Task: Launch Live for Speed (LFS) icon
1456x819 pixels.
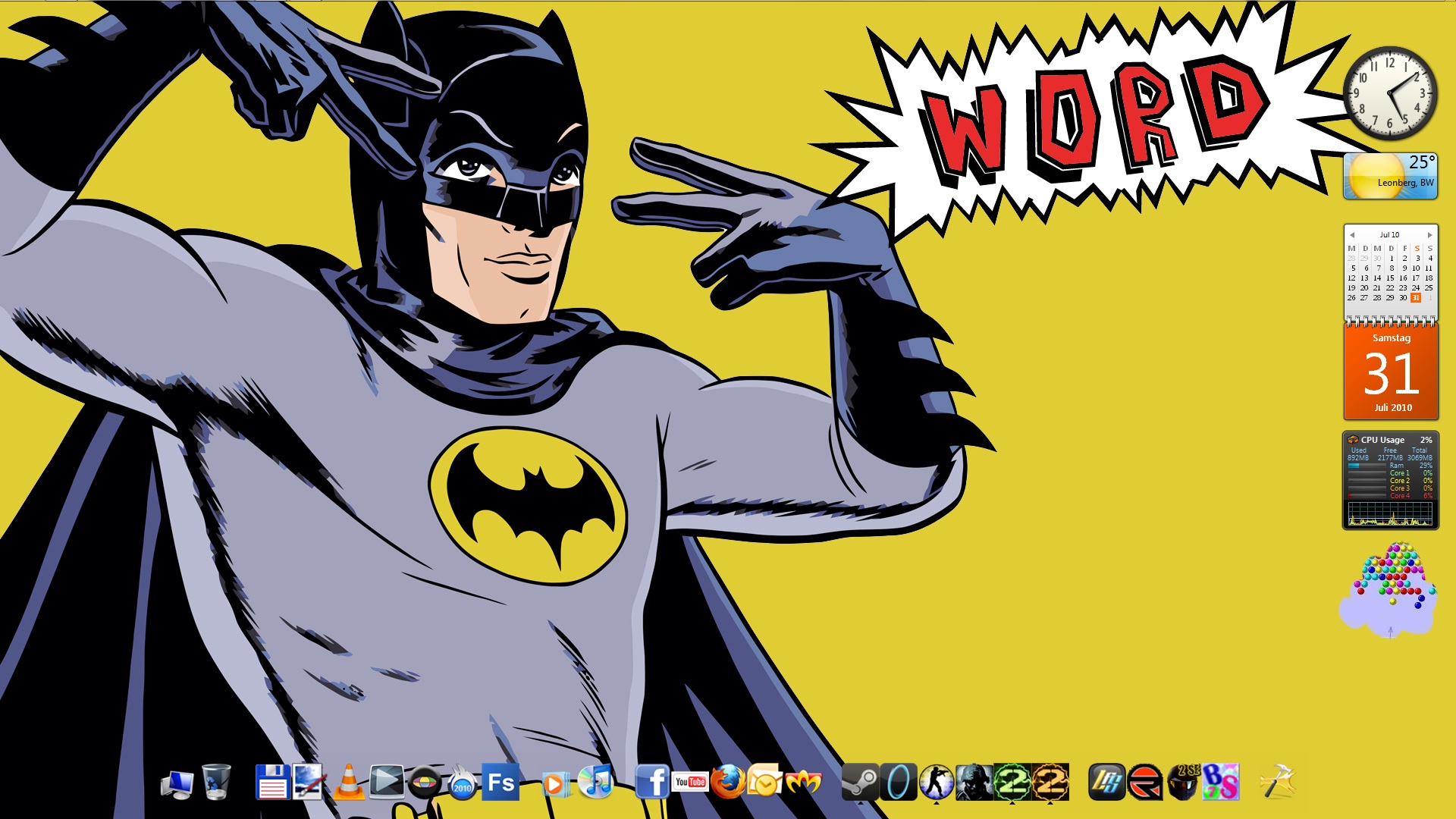Action: click(x=1106, y=783)
